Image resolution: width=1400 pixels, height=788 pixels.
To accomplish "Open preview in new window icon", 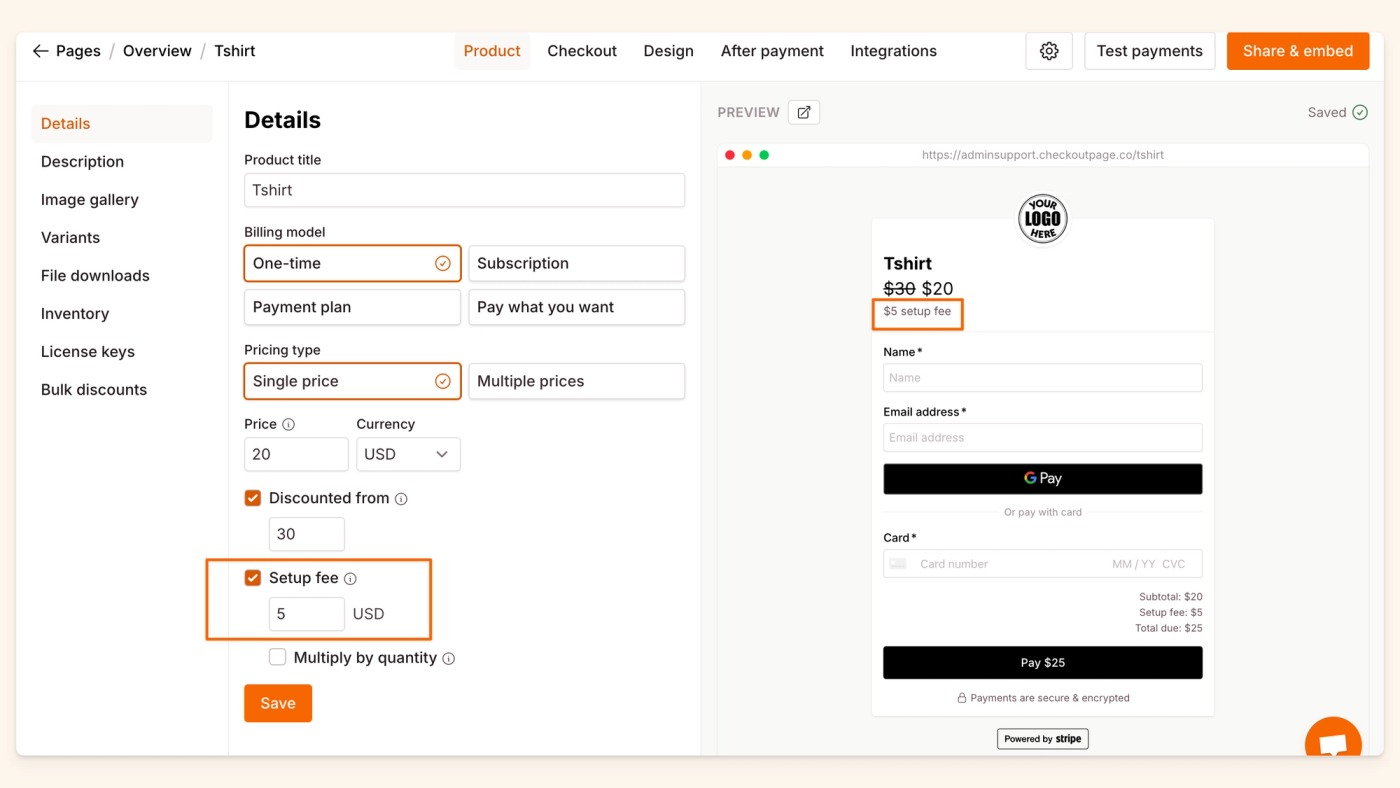I will (x=804, y=112).
